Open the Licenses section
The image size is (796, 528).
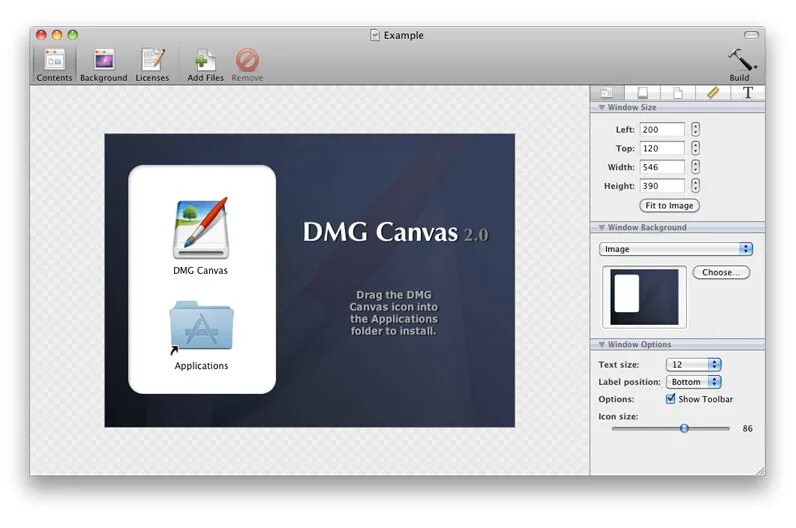click(152, 64)
